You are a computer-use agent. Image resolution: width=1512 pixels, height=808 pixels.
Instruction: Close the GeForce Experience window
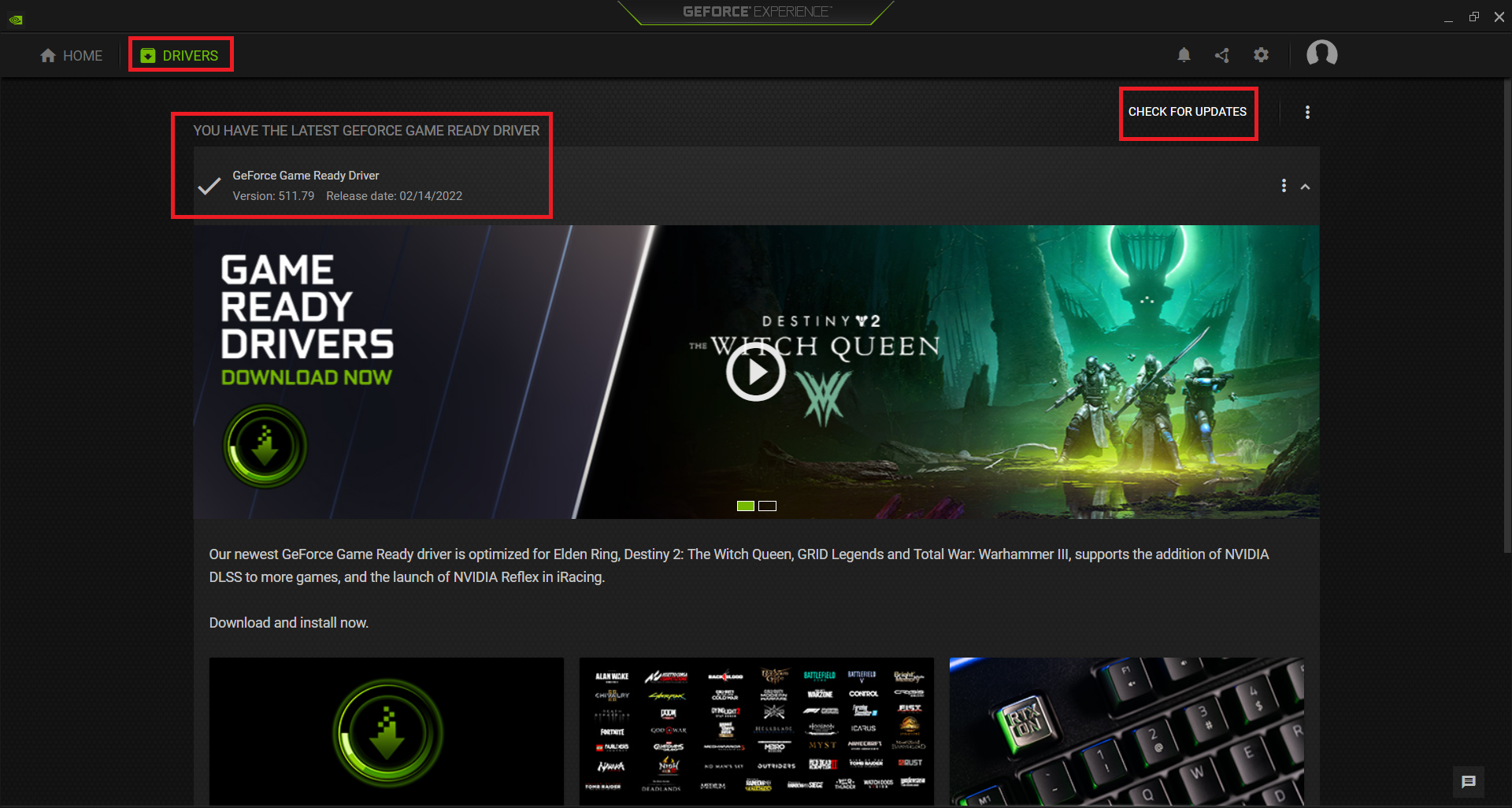coord(1499,17)
